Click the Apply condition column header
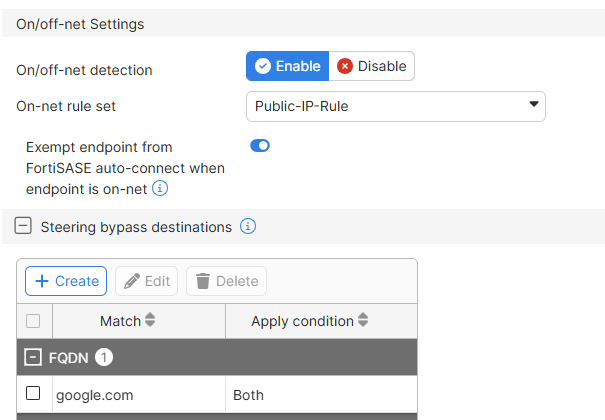The height and width of the screenshot is (420, 605). [x=302, y=321]
